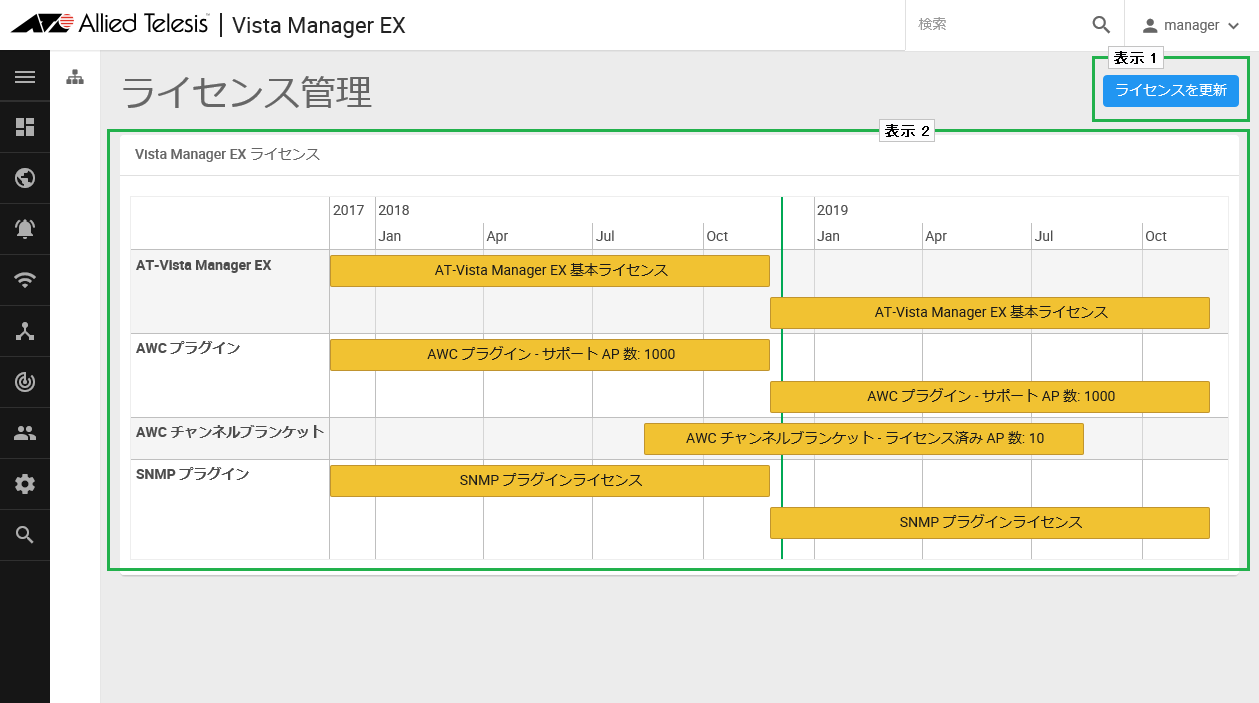Open the wireless Wi-Fi icon in sidebar
This screenshot has width=1259, height=703.
(25, 280)
